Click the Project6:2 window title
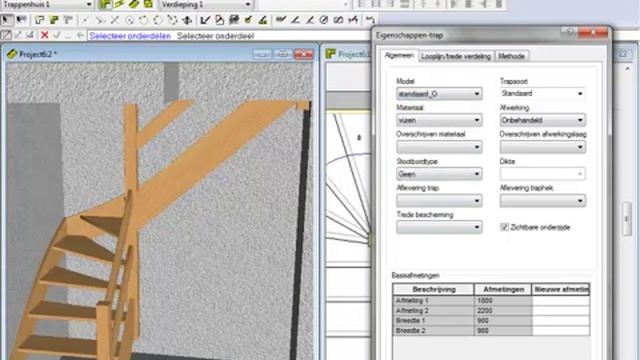 [38, 54]
